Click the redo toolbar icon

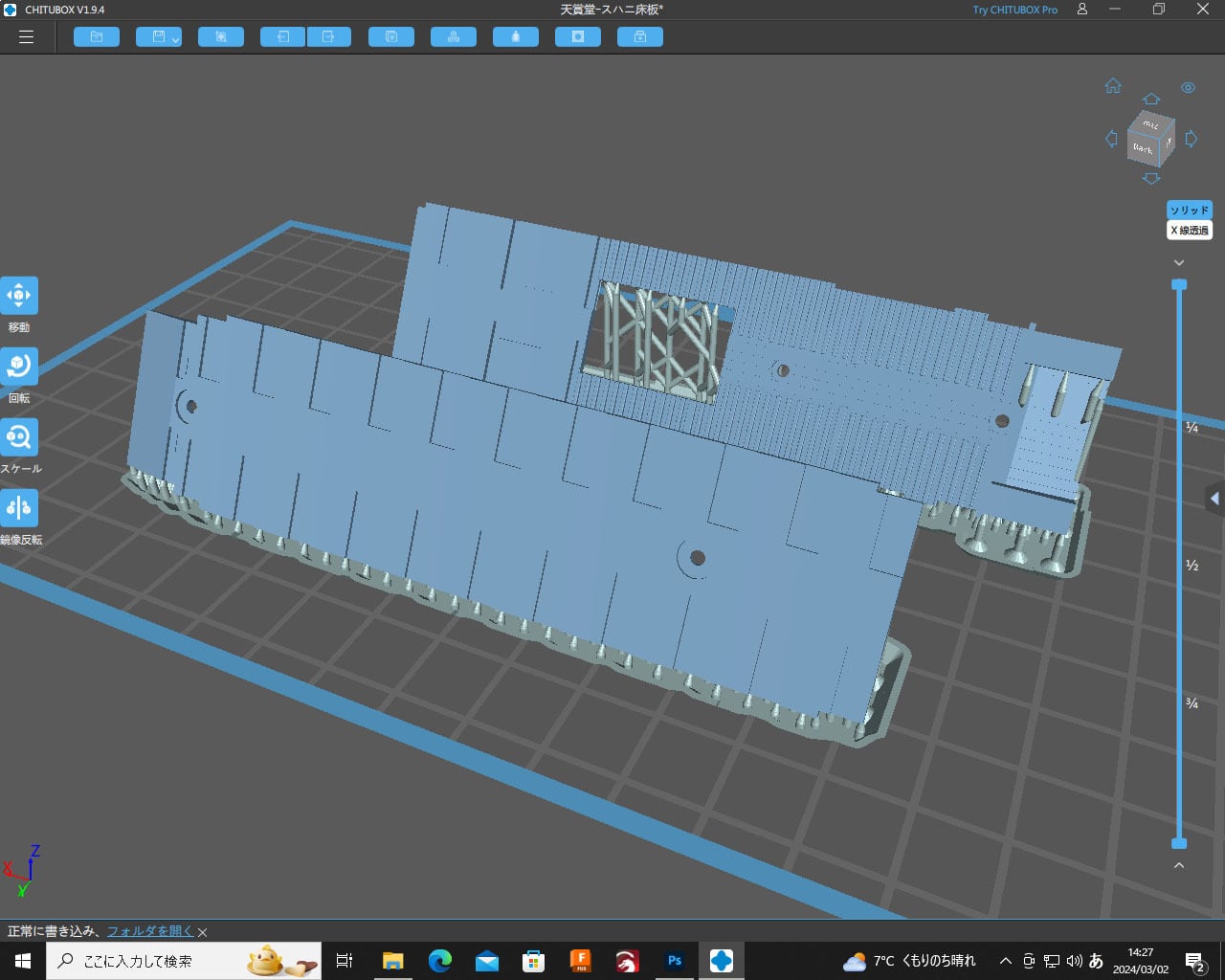pos(328,37)
